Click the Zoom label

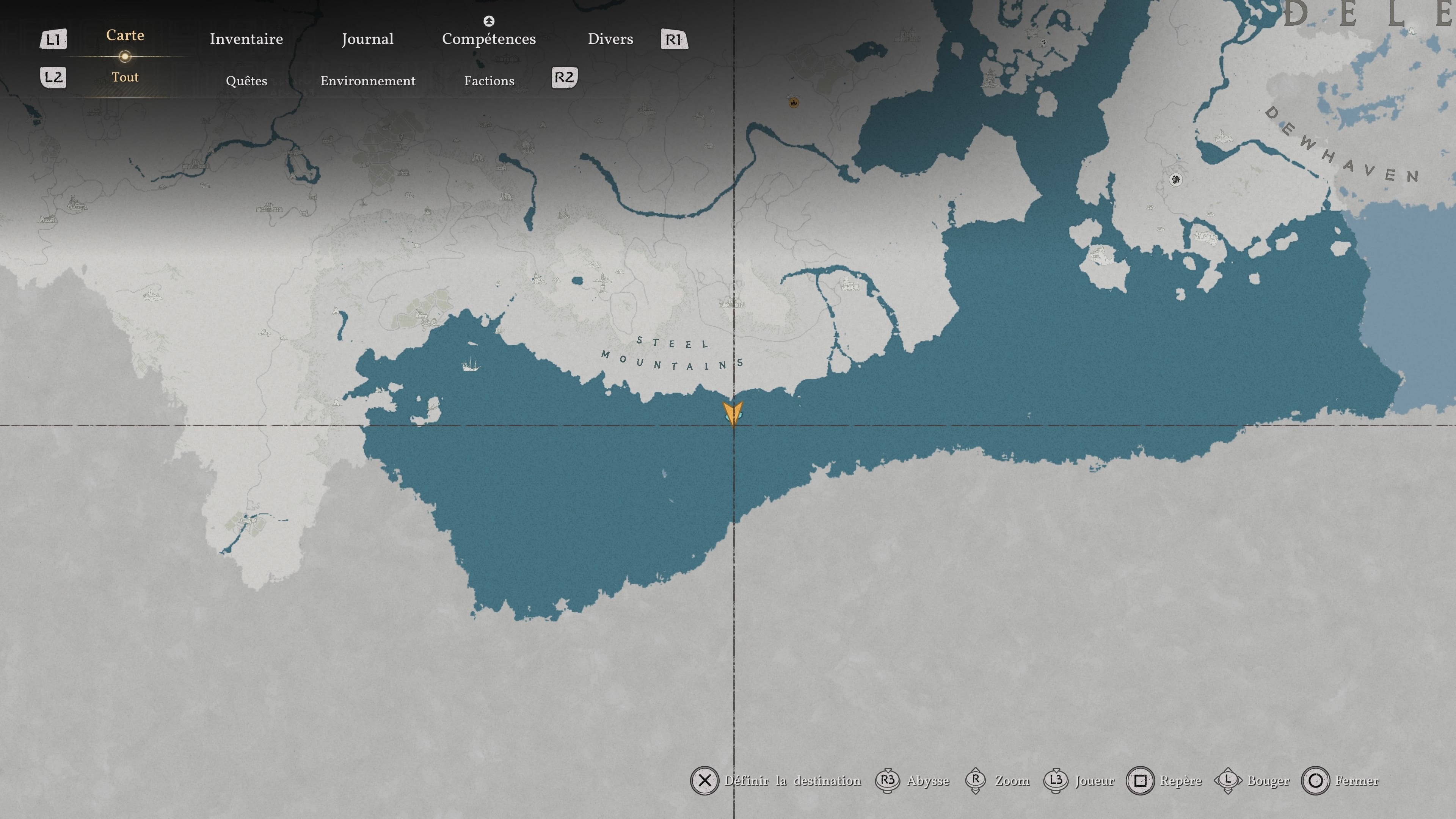coord(1012,781)
